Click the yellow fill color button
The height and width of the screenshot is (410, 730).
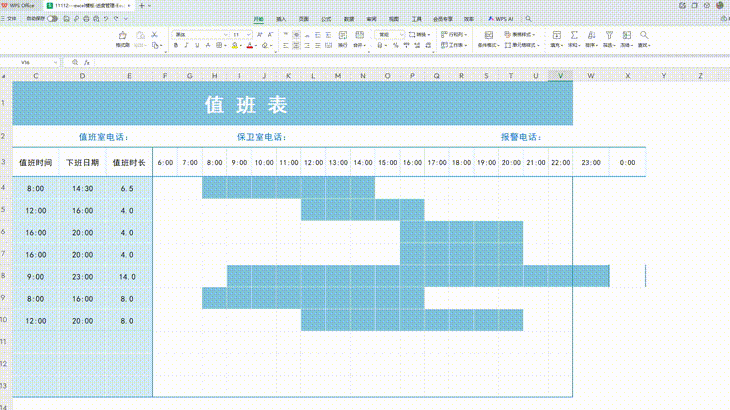pos(235,45)
